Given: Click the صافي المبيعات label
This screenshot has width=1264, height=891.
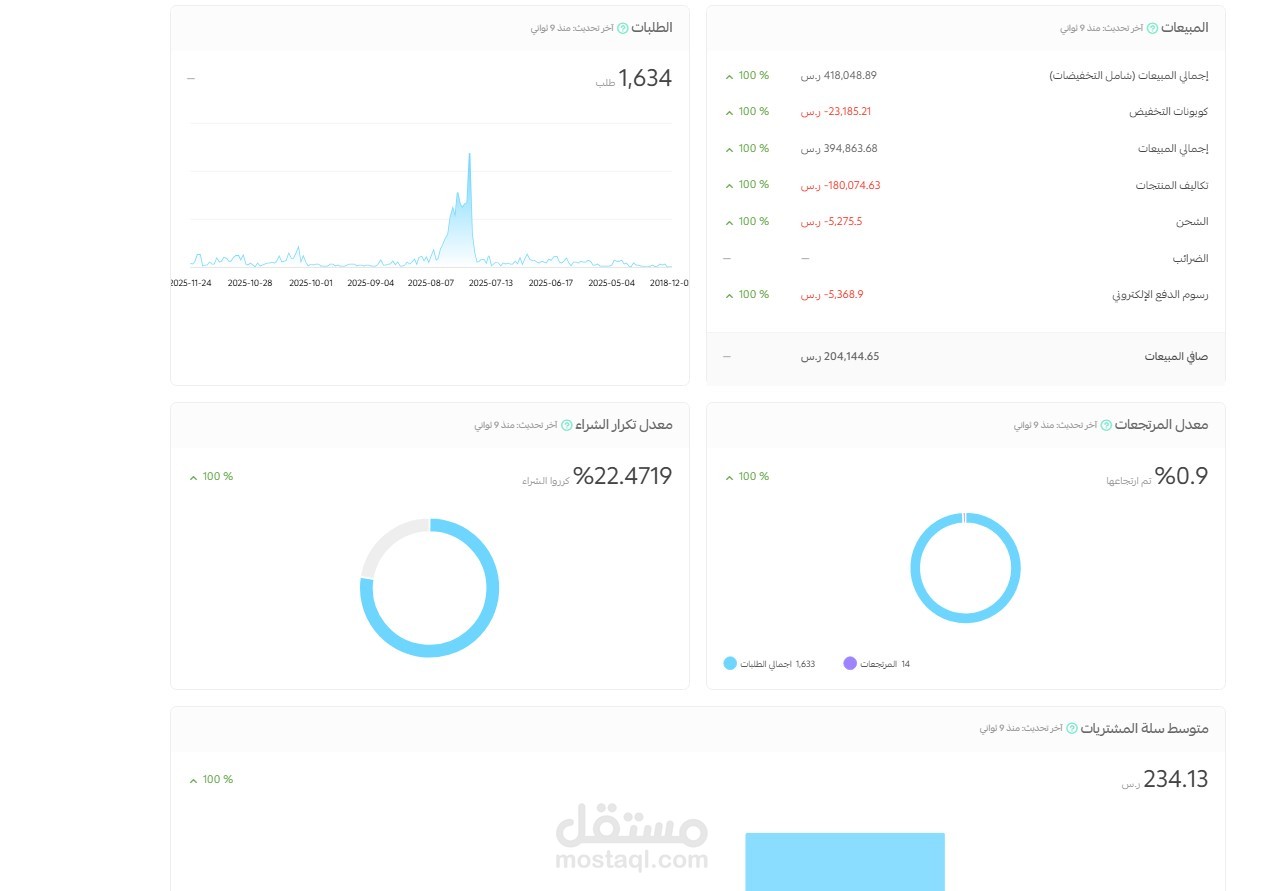Looking at the screenshot, I should (x=1177, y=357).
